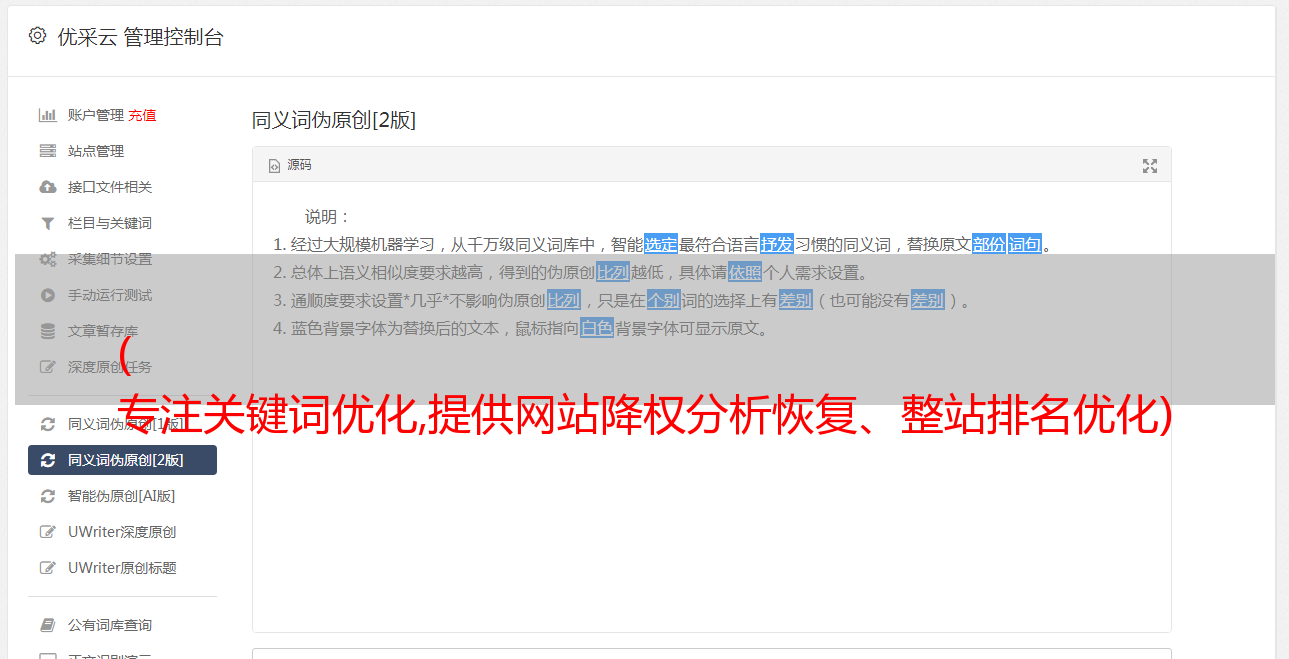Toggle fullscreen editor with expand icon
Image resolution: width=1289 pixels, height=659 pixels.
[1150, 166]
